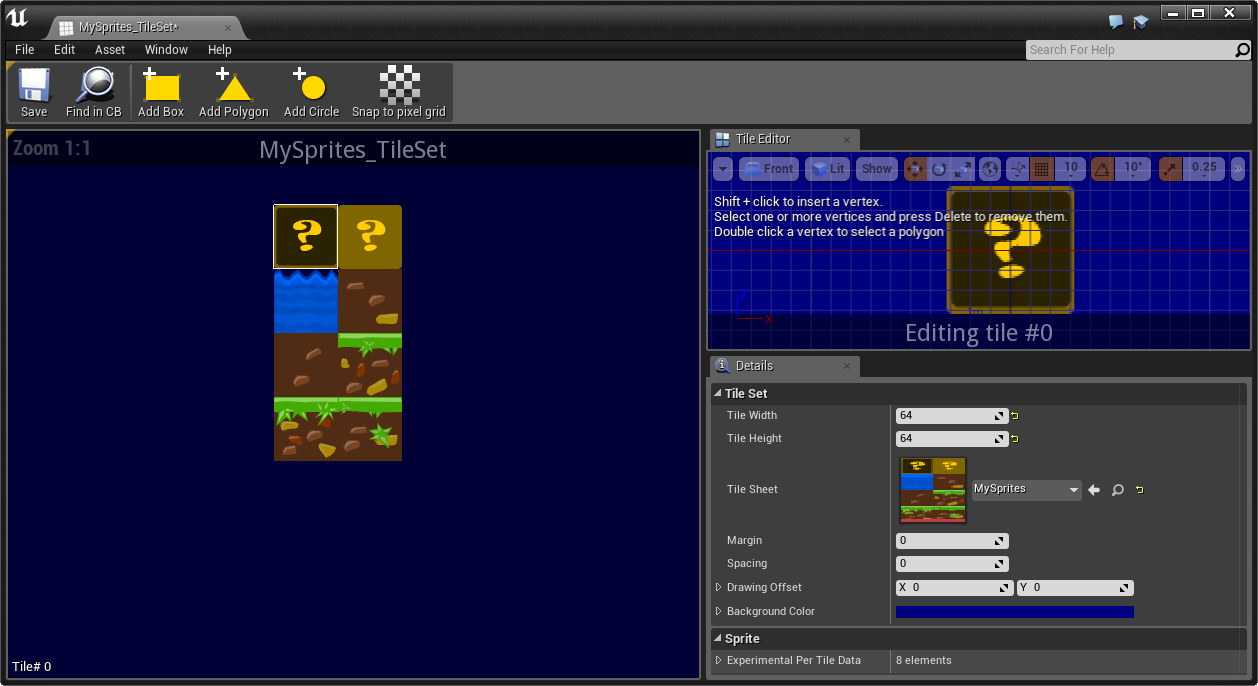
Task: Select the rotate gizmo mode
Action: pos(939,169)
